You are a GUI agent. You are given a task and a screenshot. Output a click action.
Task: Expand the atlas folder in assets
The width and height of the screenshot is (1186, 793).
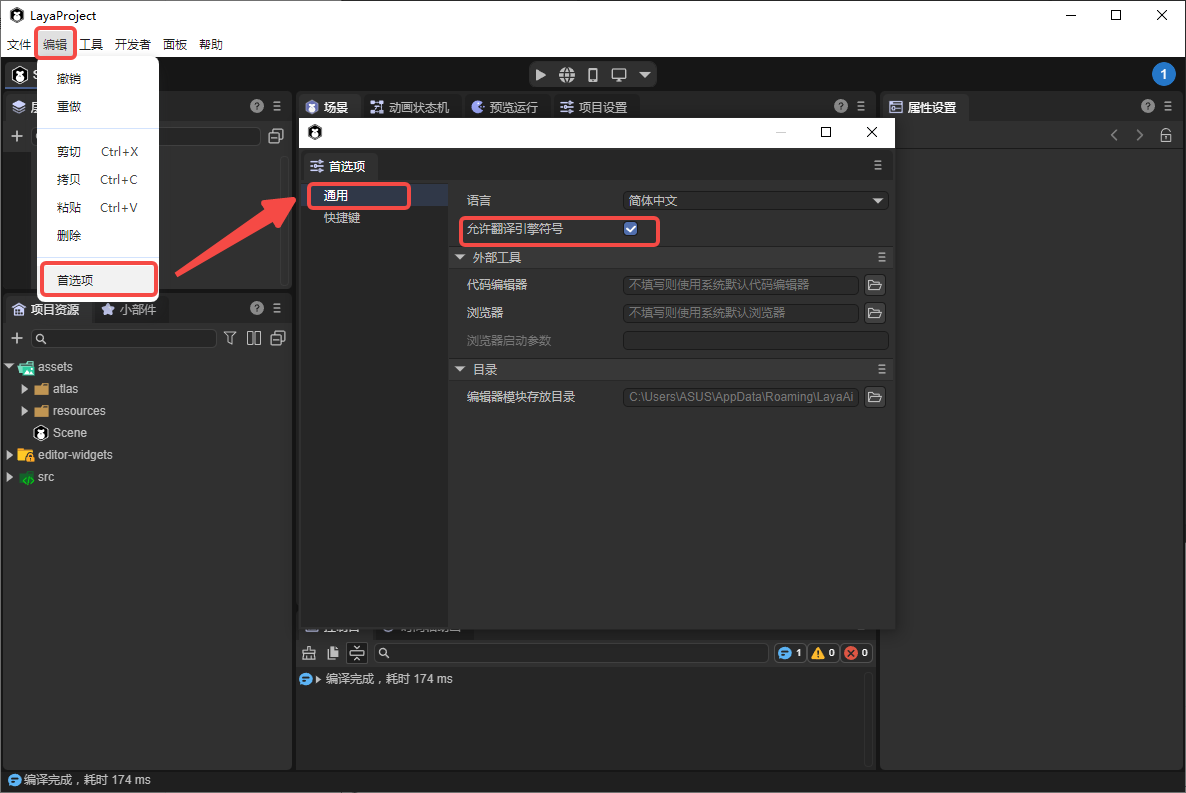click(25, 389)
